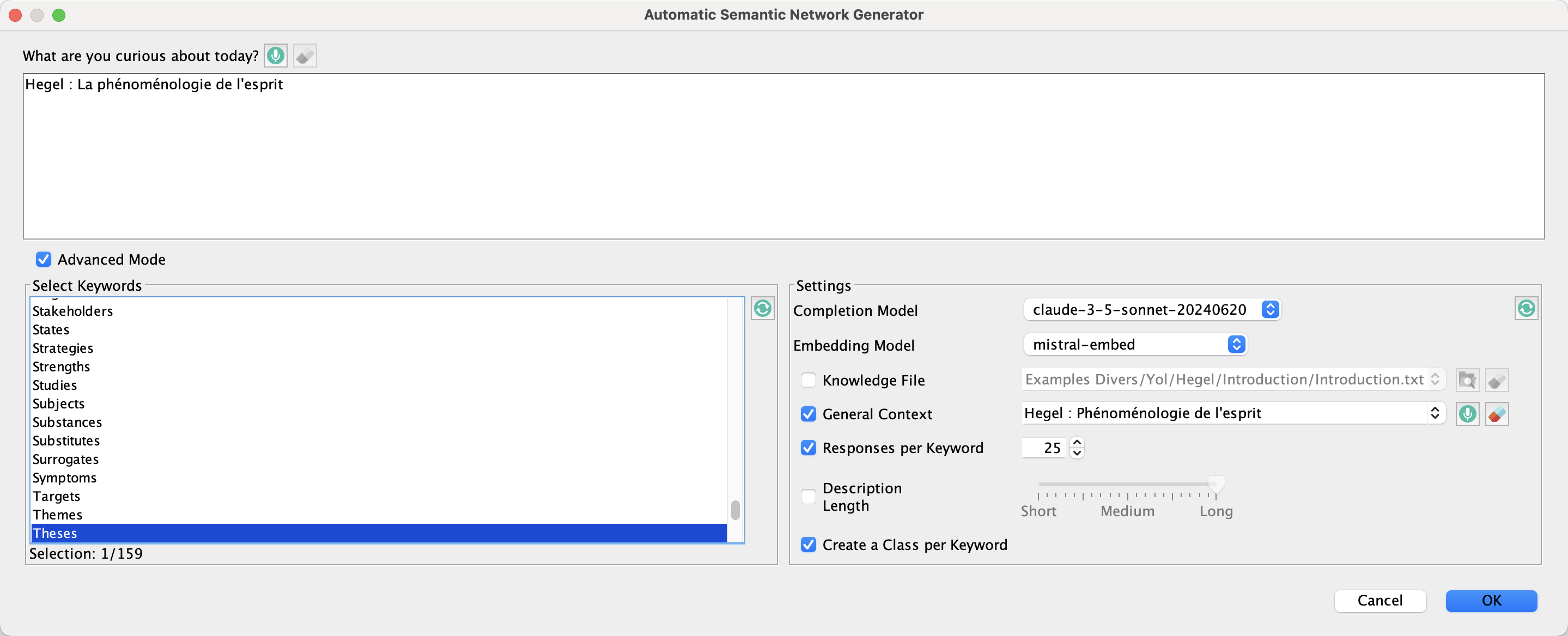Click the Cancel button
Image resolution: width=1568 pixels, height=636 pixels.
(1379, 601)
